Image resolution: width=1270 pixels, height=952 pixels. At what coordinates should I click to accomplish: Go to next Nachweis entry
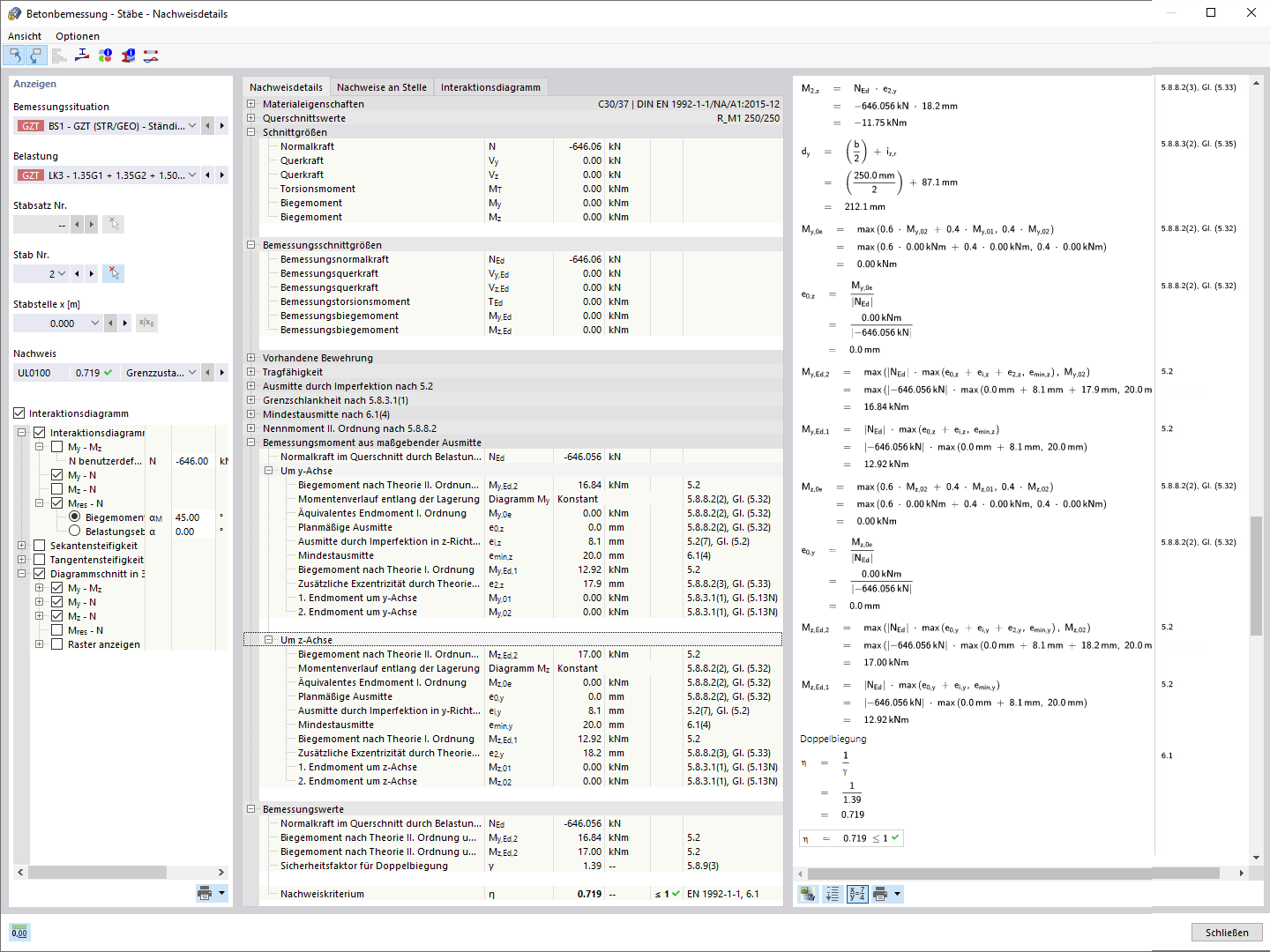click(221, 373)
